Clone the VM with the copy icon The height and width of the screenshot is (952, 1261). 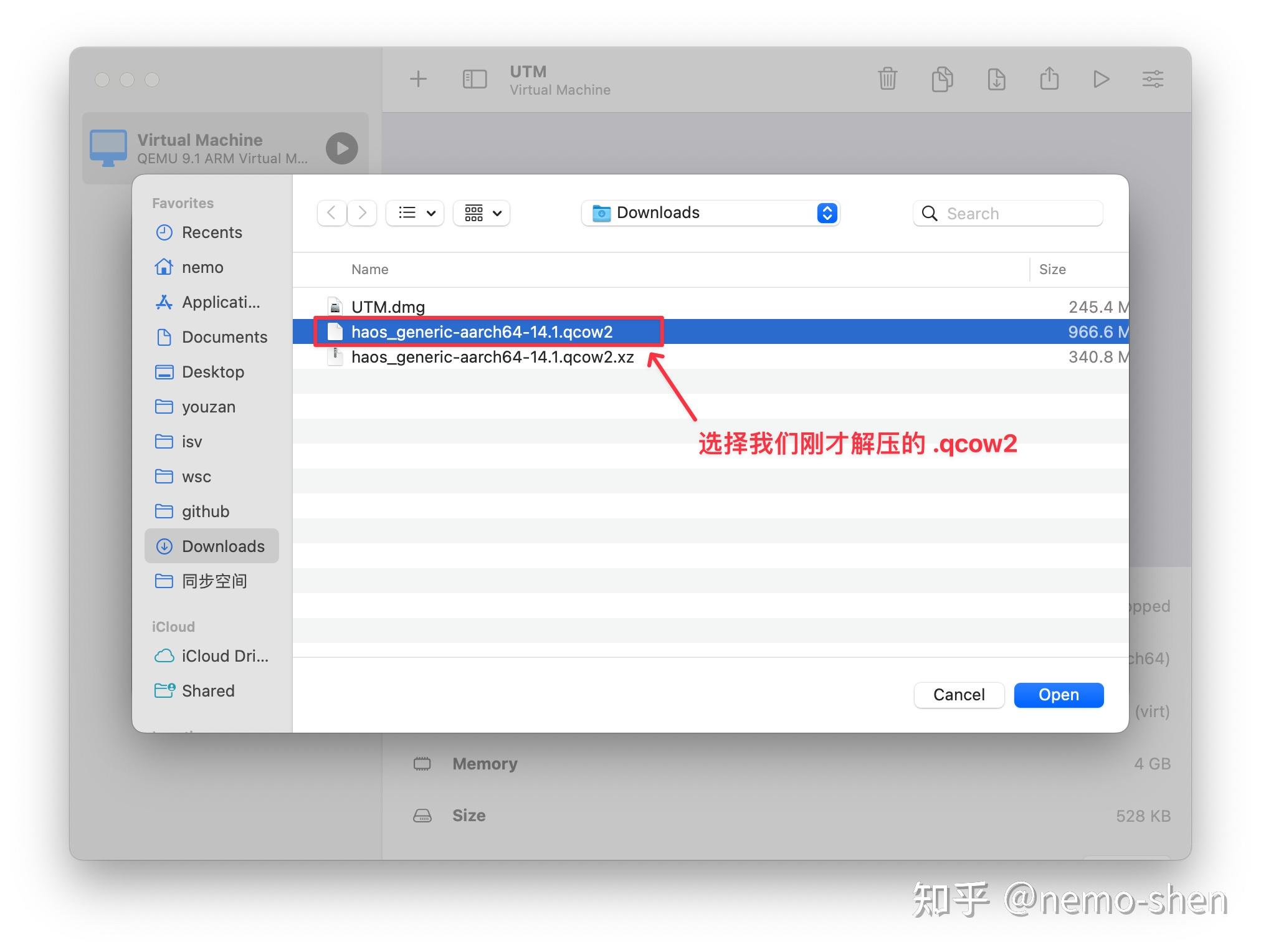(942, 79)
